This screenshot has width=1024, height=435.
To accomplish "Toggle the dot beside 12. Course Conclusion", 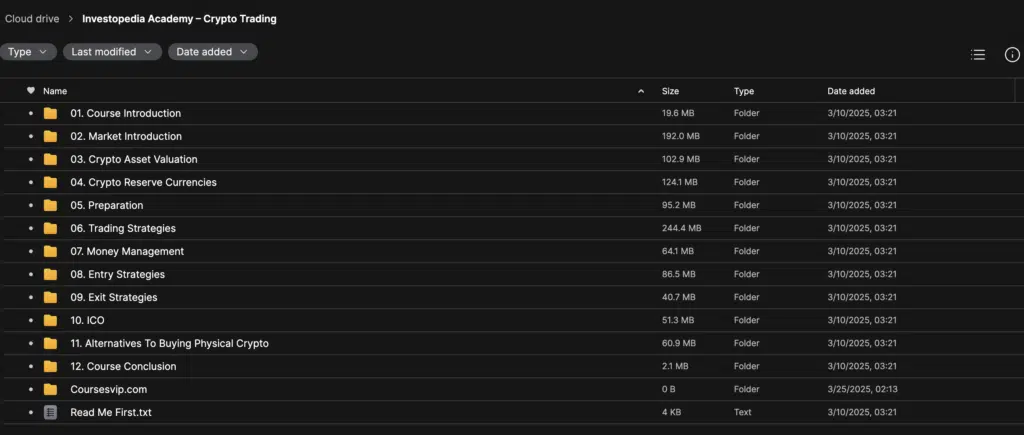I will (31, 366).
